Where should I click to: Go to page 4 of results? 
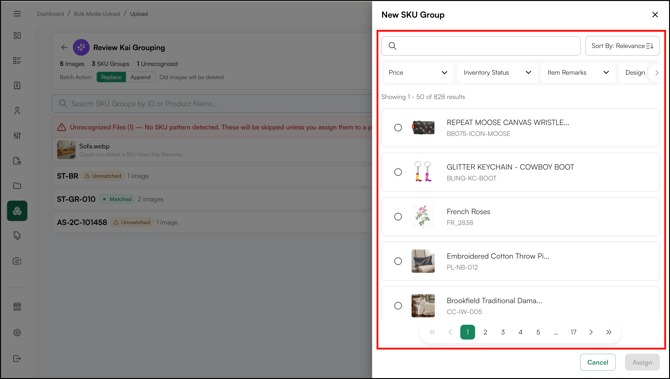coord(520,332)
